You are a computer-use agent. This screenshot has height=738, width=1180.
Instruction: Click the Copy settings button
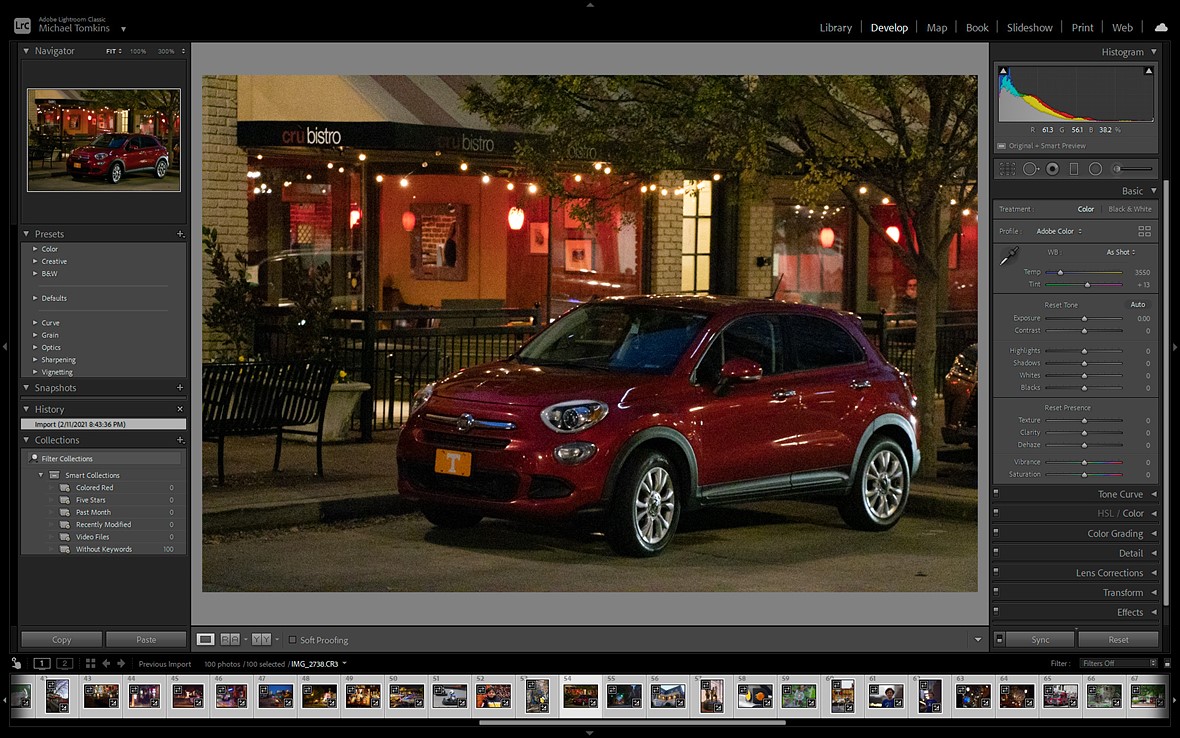(62, 640)
